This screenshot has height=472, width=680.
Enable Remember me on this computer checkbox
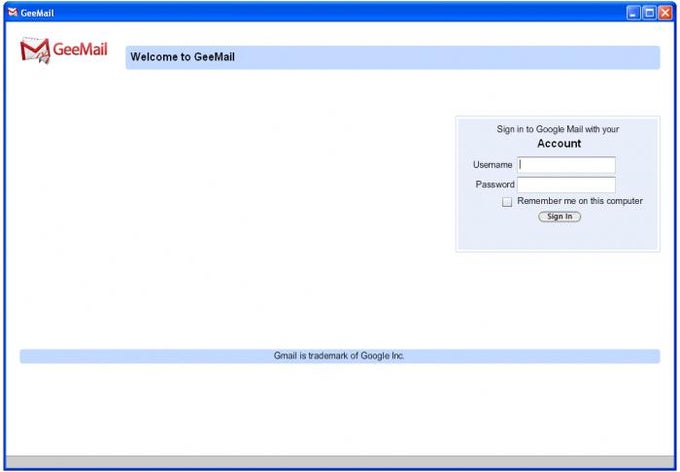[x=507, y=202]
